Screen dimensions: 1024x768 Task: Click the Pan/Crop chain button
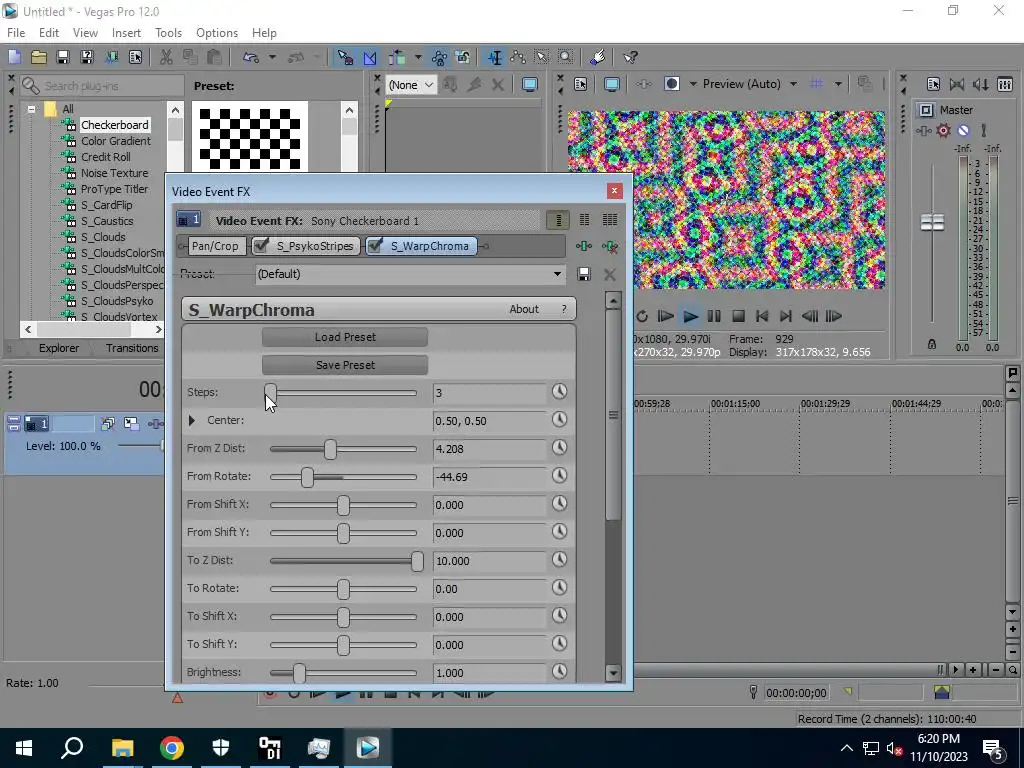click(x=215, y=246)
